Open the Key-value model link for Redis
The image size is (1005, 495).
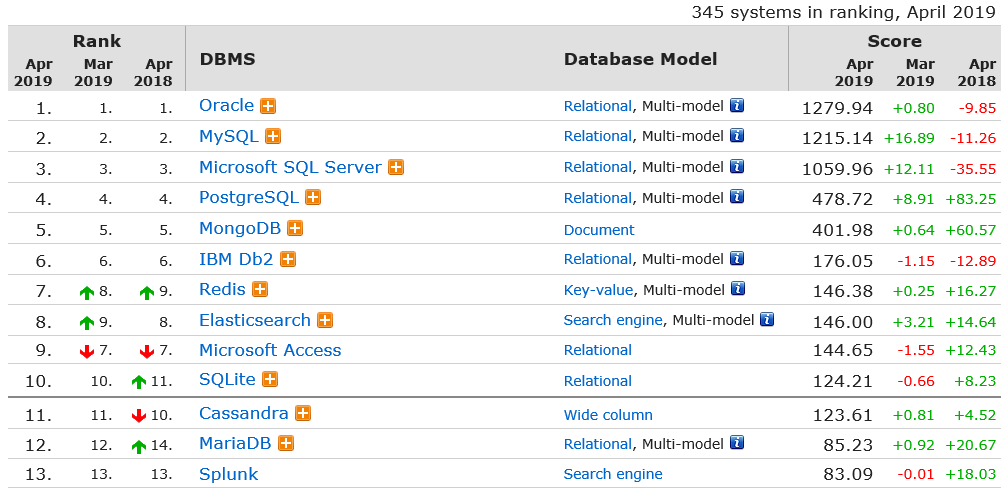pyautogui.click(x=598, y=290)
